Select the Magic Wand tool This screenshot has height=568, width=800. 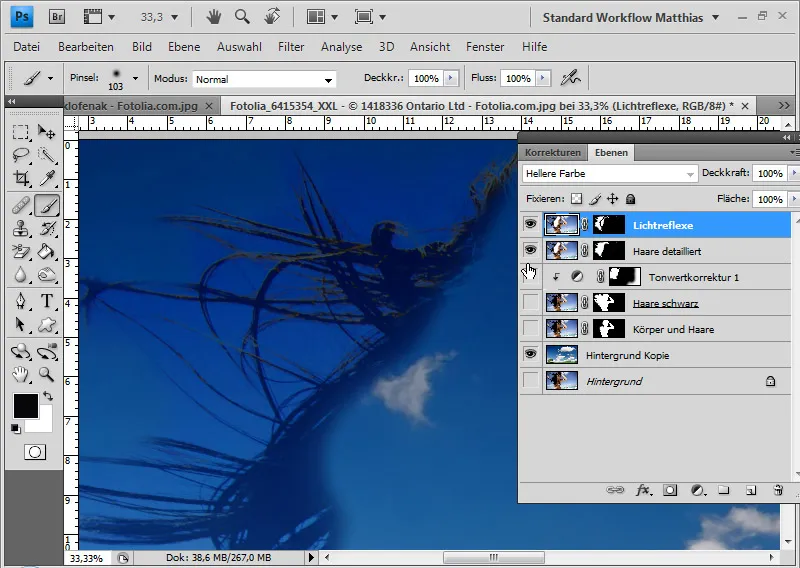click(x=47, y=155)
